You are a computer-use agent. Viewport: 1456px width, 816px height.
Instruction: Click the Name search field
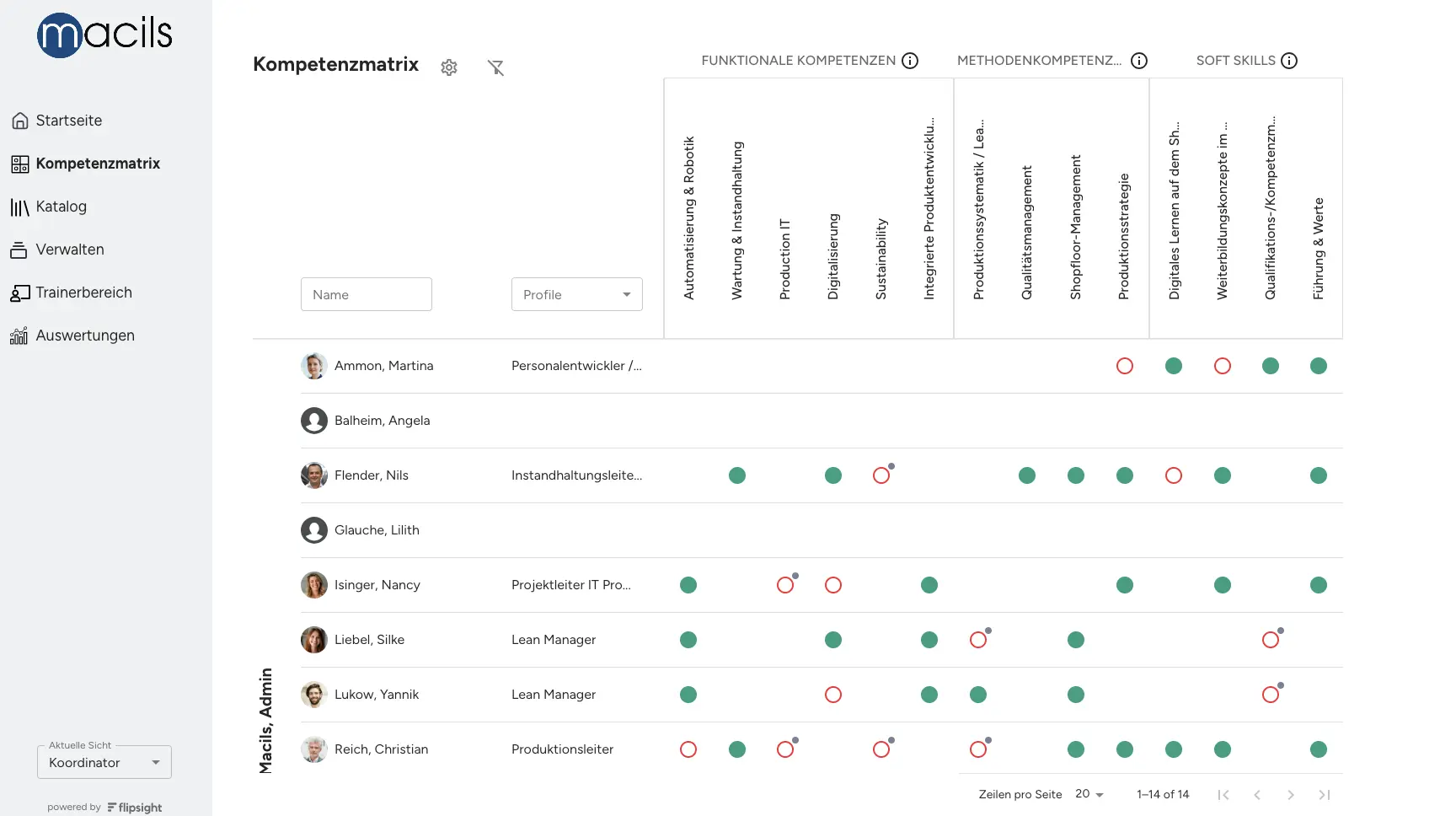(367, 294)
